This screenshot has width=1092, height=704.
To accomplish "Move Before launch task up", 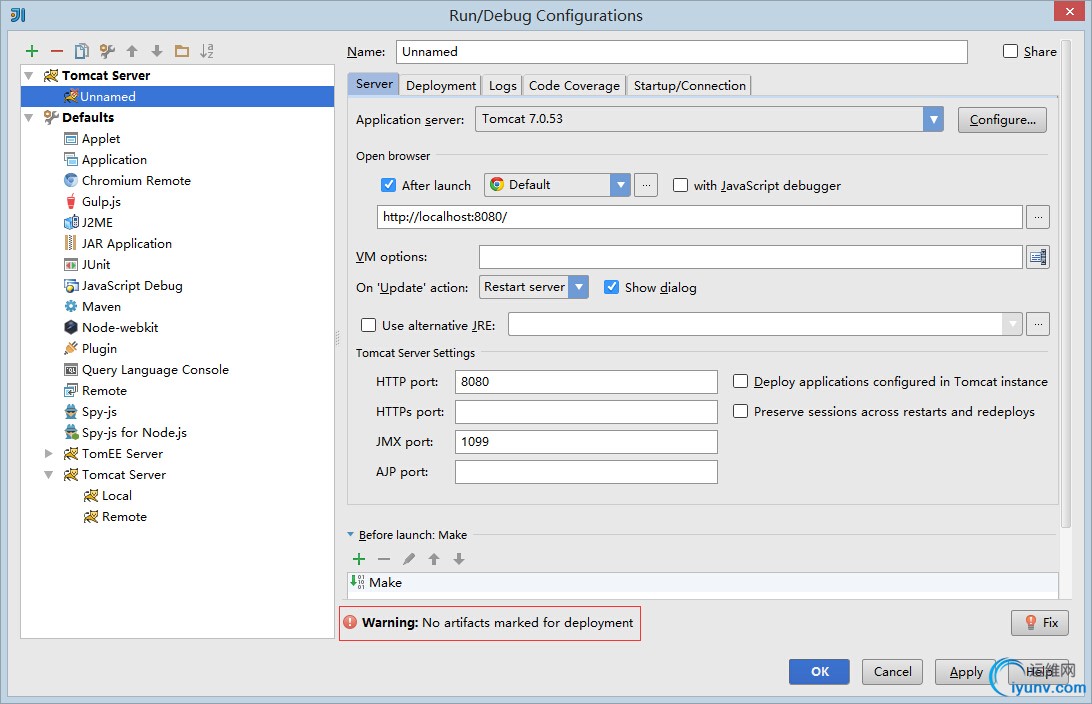I will tap(434, 558).
